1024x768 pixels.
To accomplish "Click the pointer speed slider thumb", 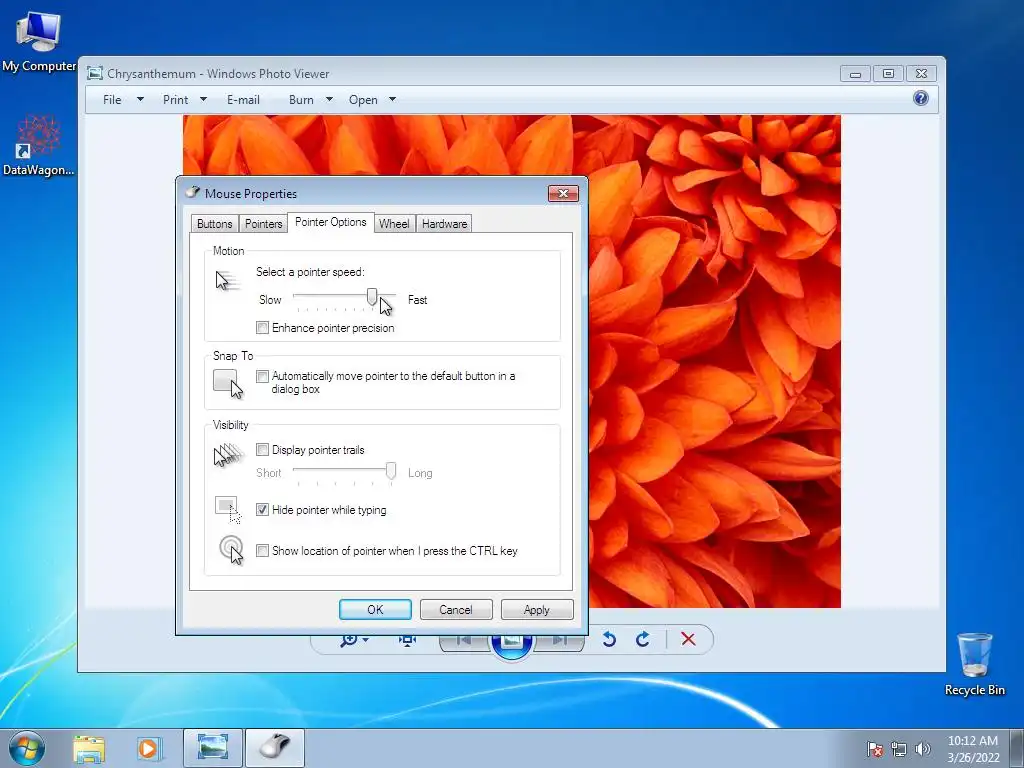I will pos(372,297).
